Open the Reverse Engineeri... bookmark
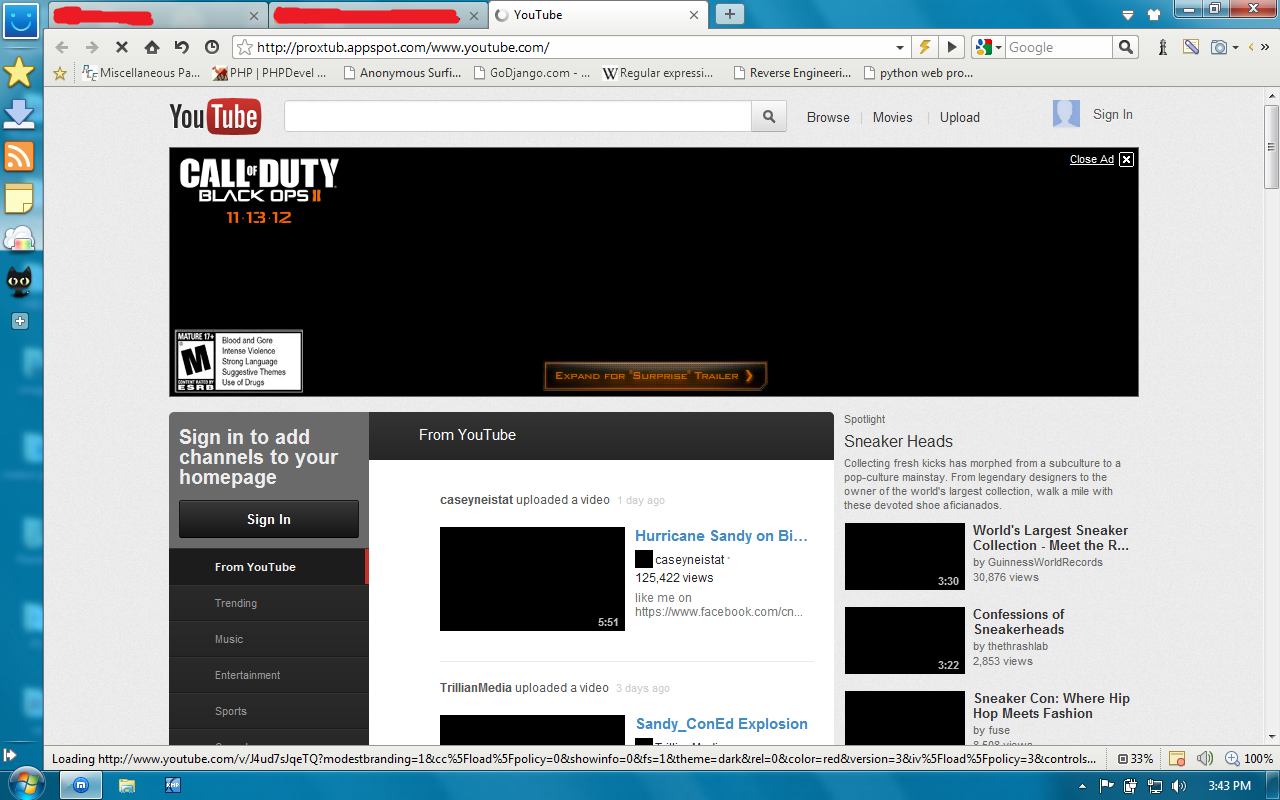 792,73
